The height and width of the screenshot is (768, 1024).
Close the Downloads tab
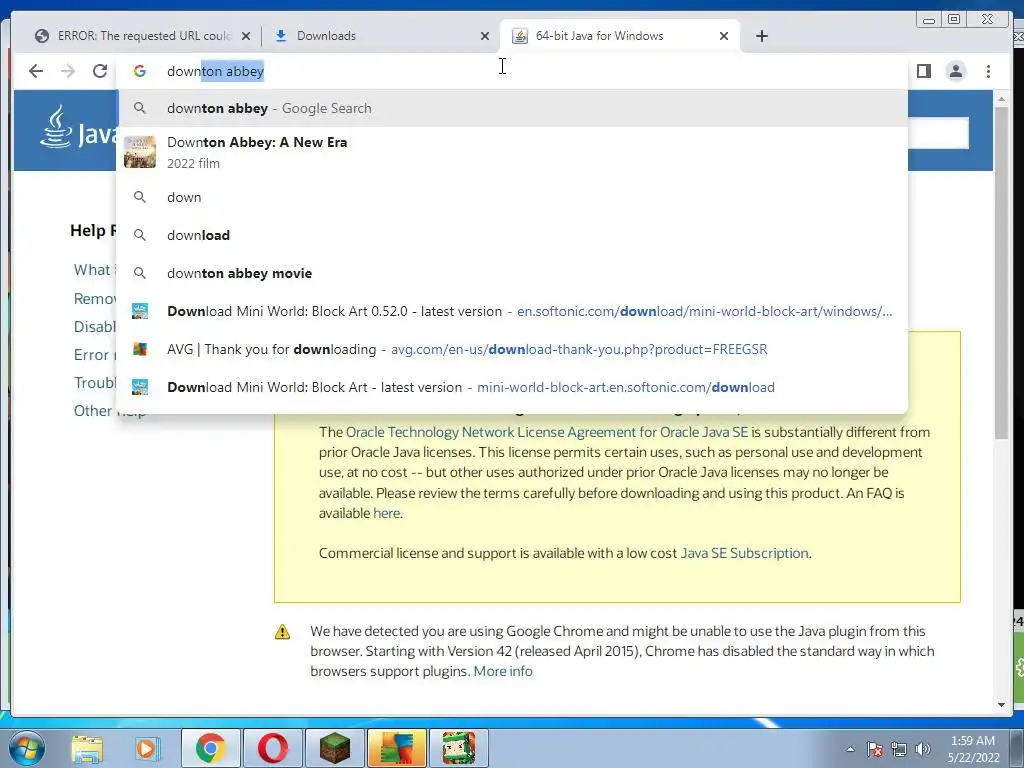pos(485,36)
